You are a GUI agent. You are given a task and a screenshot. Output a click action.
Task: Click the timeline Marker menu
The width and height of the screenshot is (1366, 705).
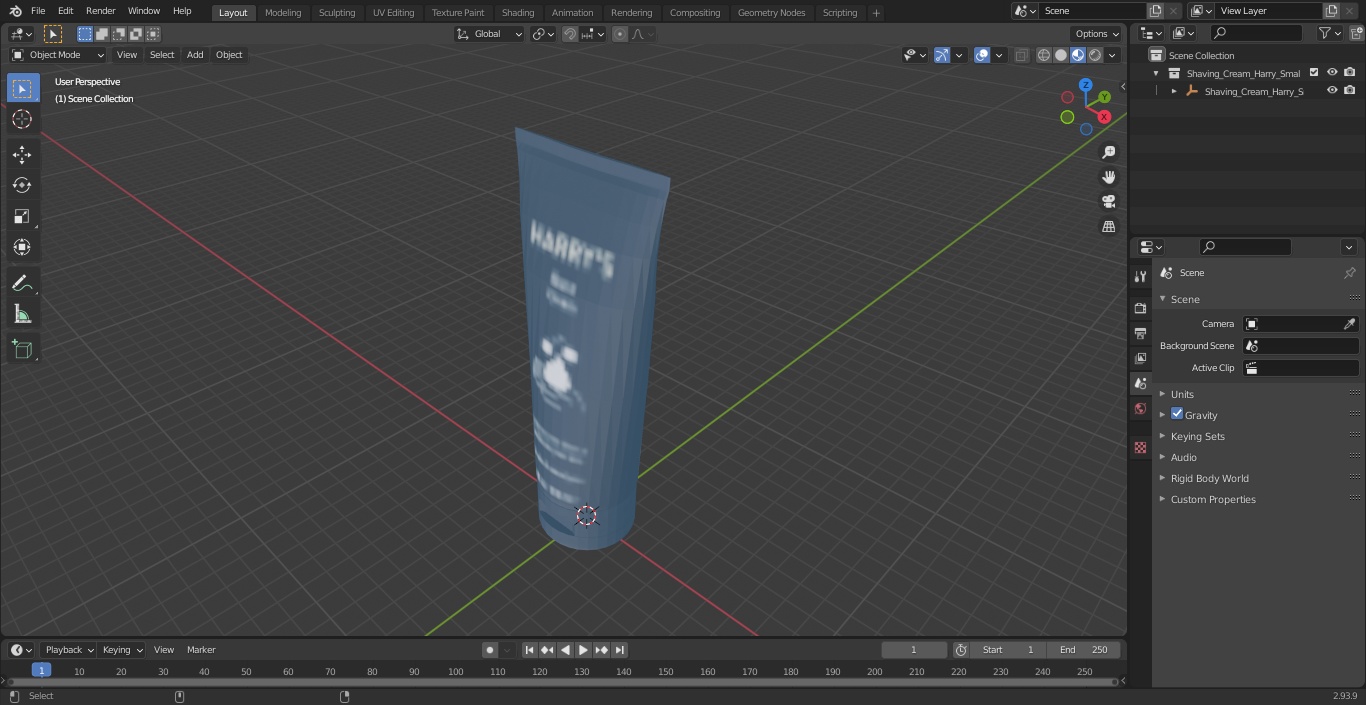click(201, 650)
